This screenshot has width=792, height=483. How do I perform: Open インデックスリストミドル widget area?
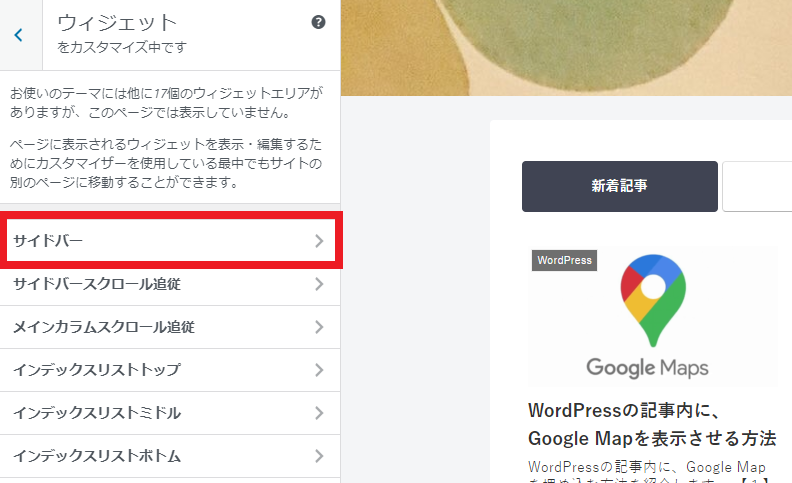coord(170,413)
